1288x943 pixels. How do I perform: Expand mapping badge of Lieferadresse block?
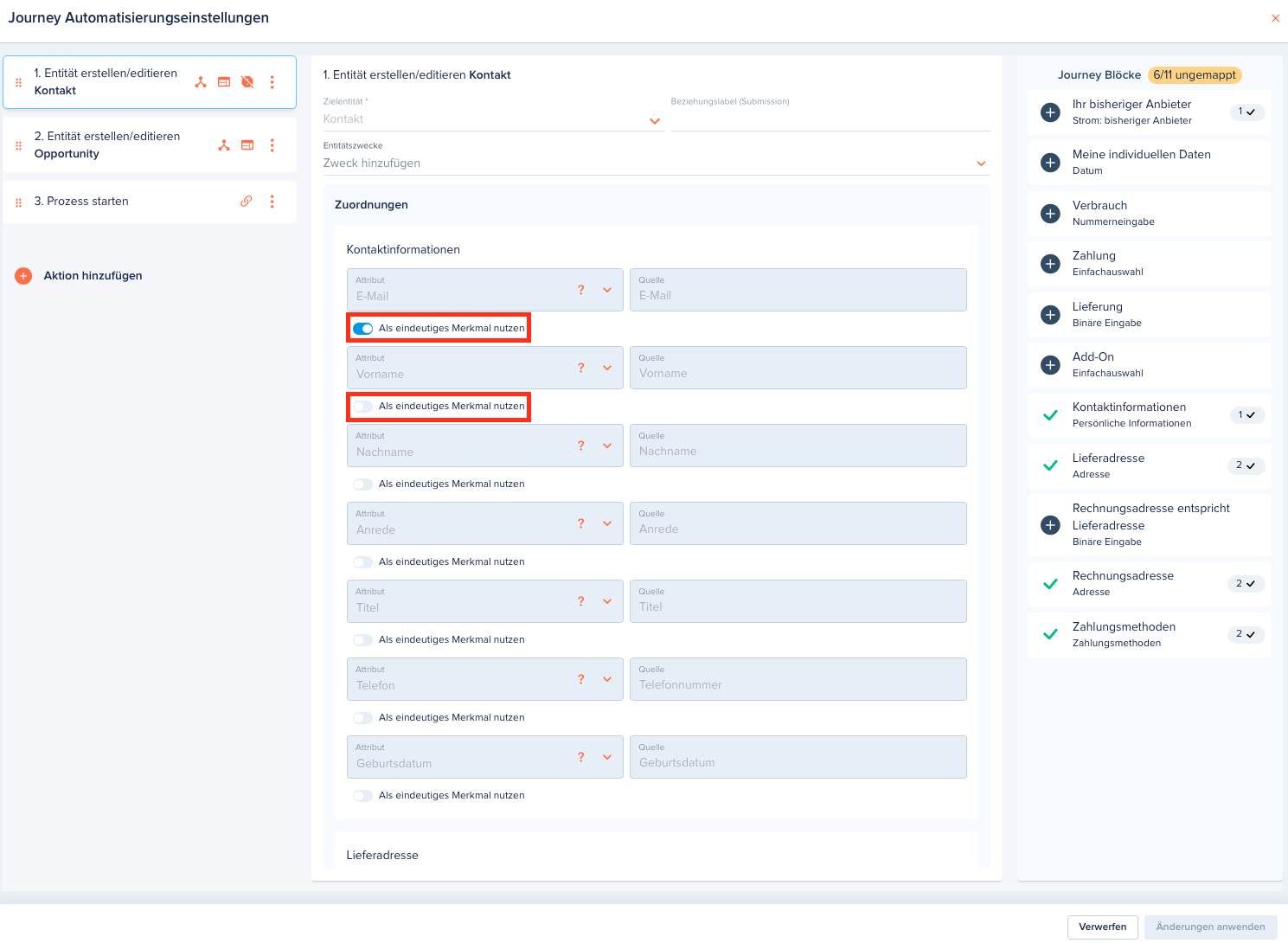[x=1246, y=465]
